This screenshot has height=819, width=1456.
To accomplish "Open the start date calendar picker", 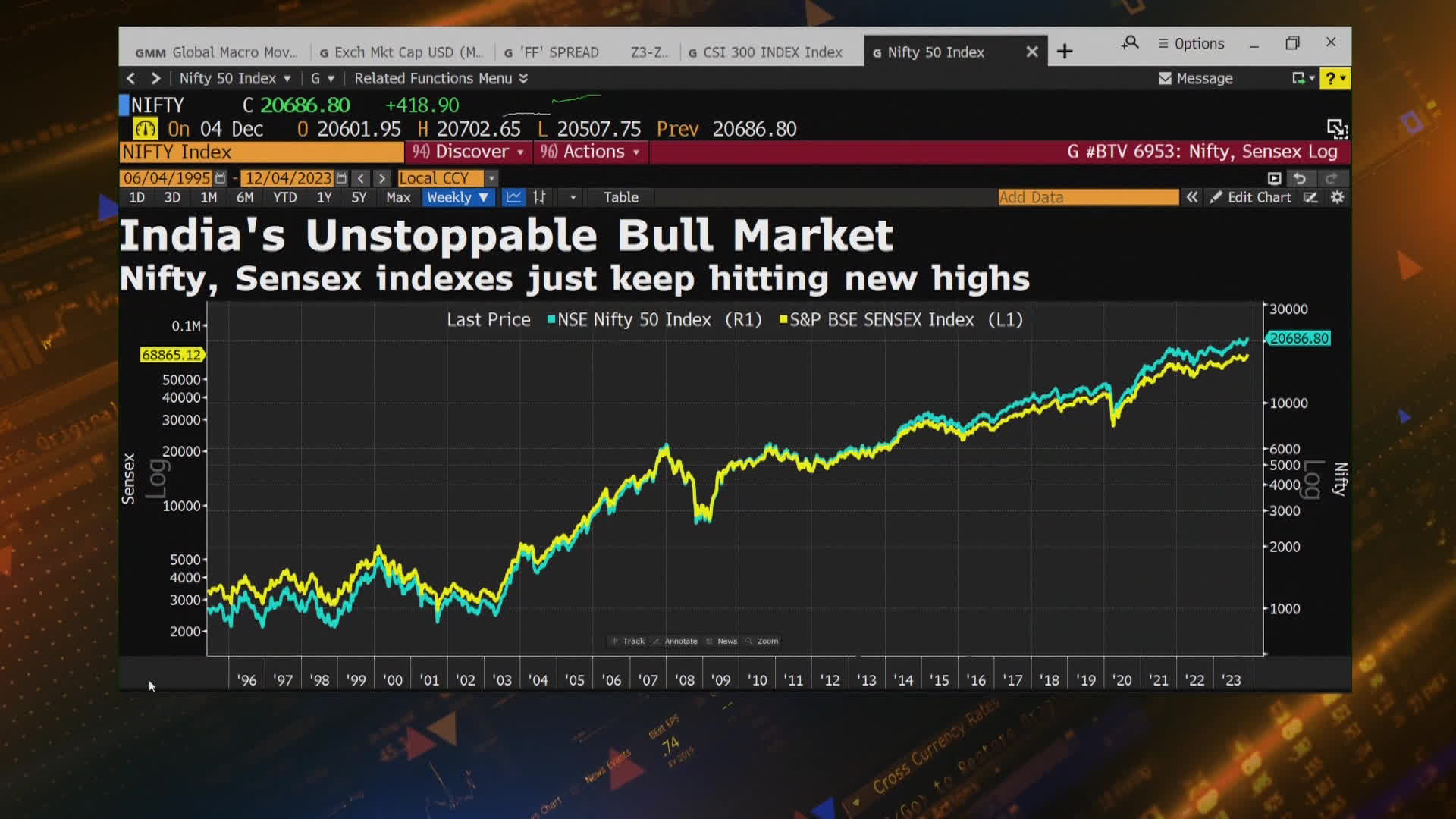I will pos(221,178).
